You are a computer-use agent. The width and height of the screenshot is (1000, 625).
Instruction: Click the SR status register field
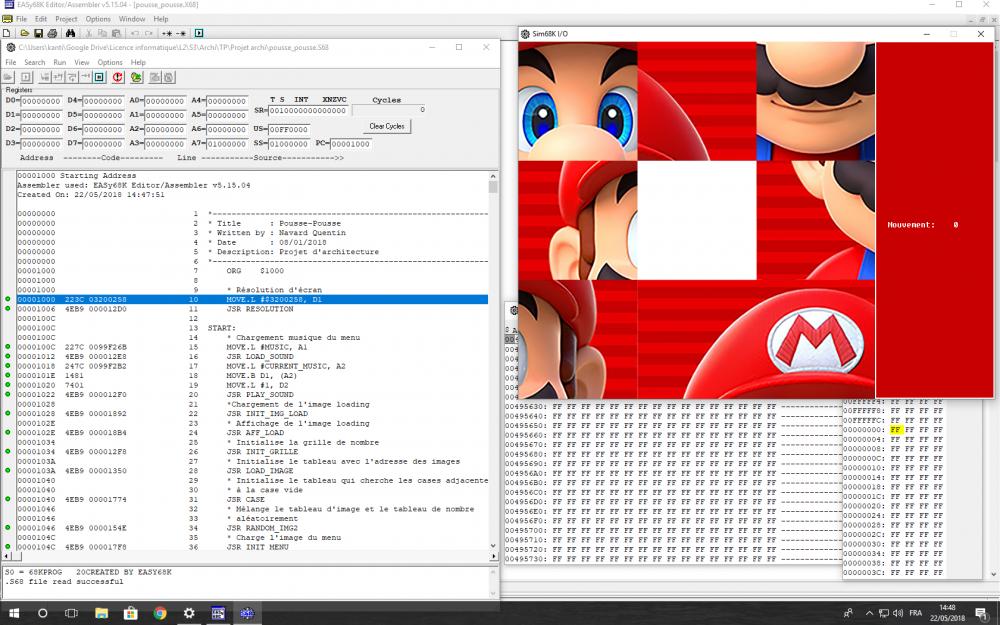click(308, 110)
